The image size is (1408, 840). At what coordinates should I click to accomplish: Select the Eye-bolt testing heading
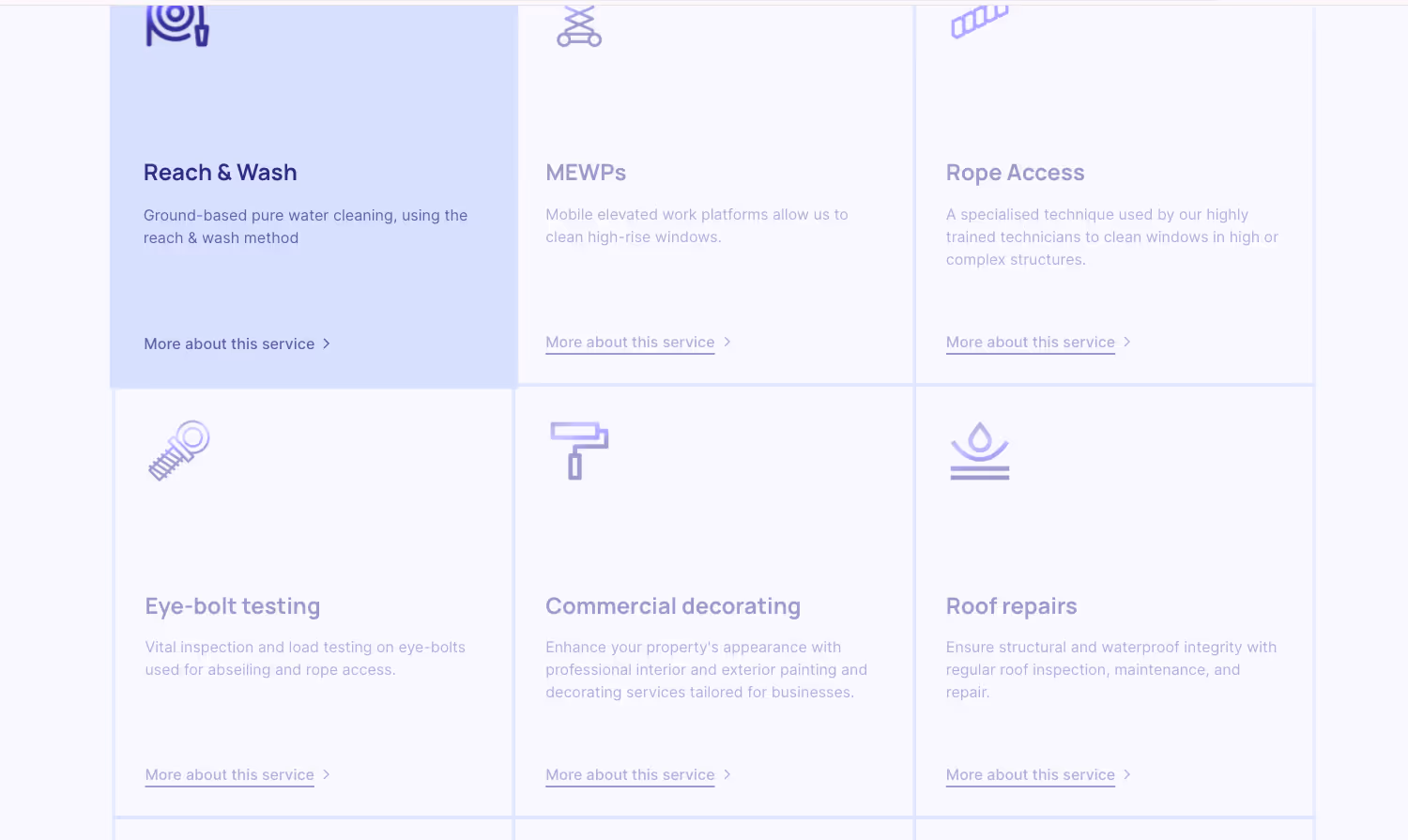(233, 606)
